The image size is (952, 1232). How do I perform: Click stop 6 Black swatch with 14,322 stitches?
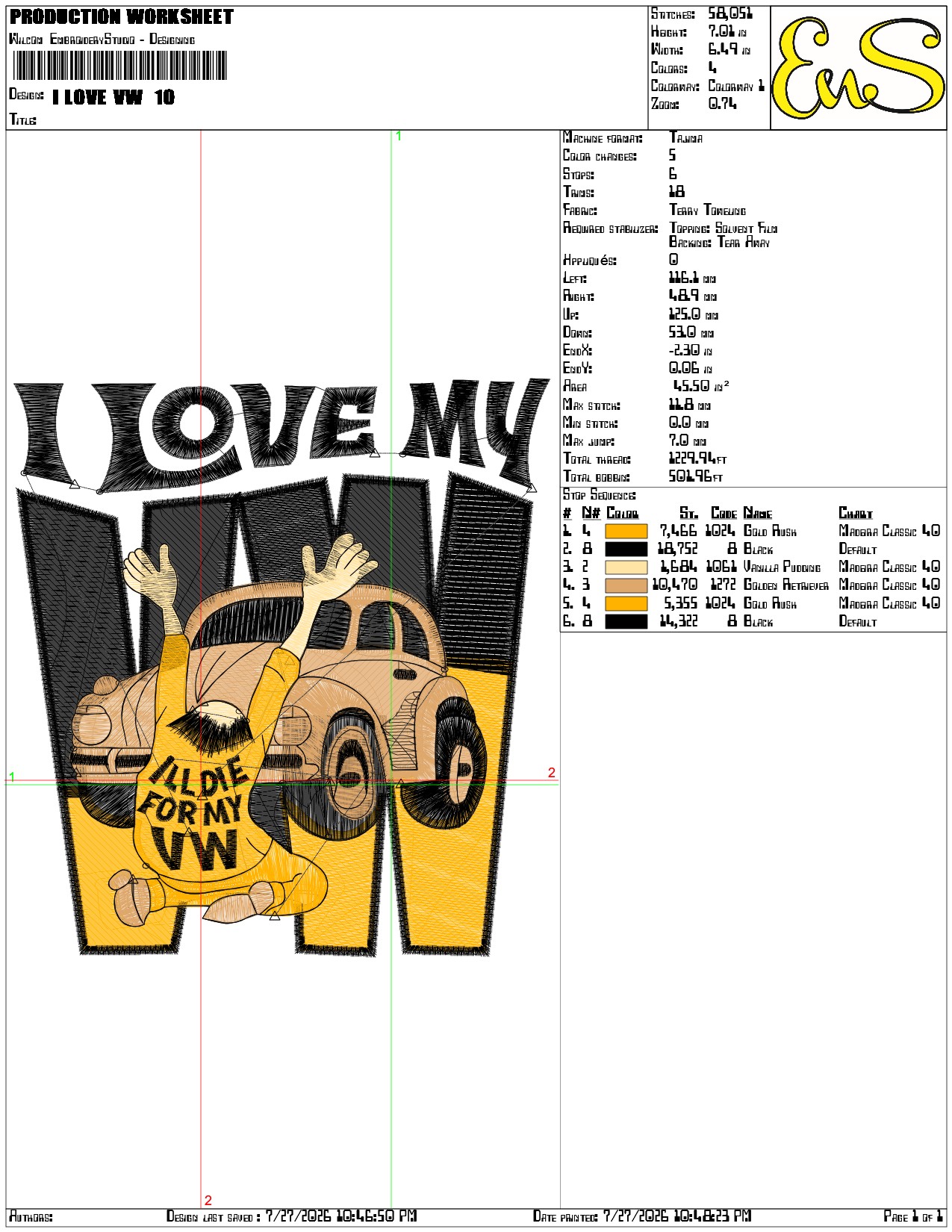coord(626,622)
